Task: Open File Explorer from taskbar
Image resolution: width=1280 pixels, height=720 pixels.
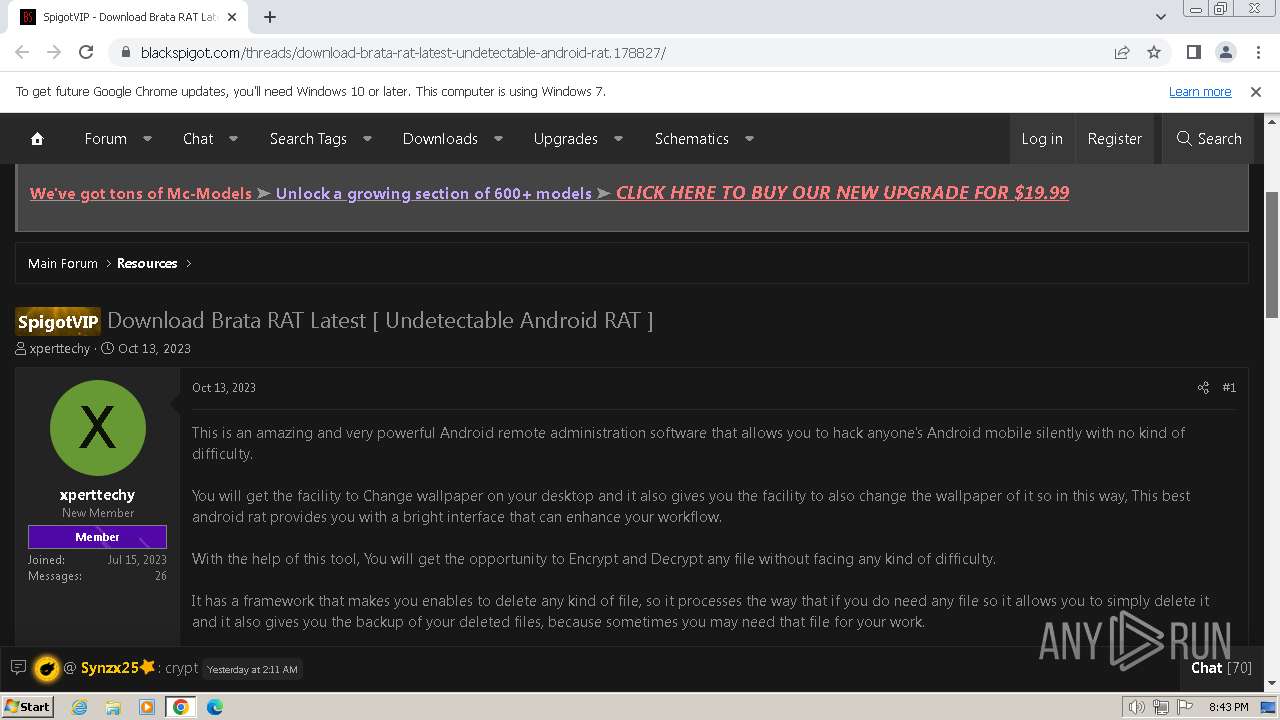Action: (113, 707)
